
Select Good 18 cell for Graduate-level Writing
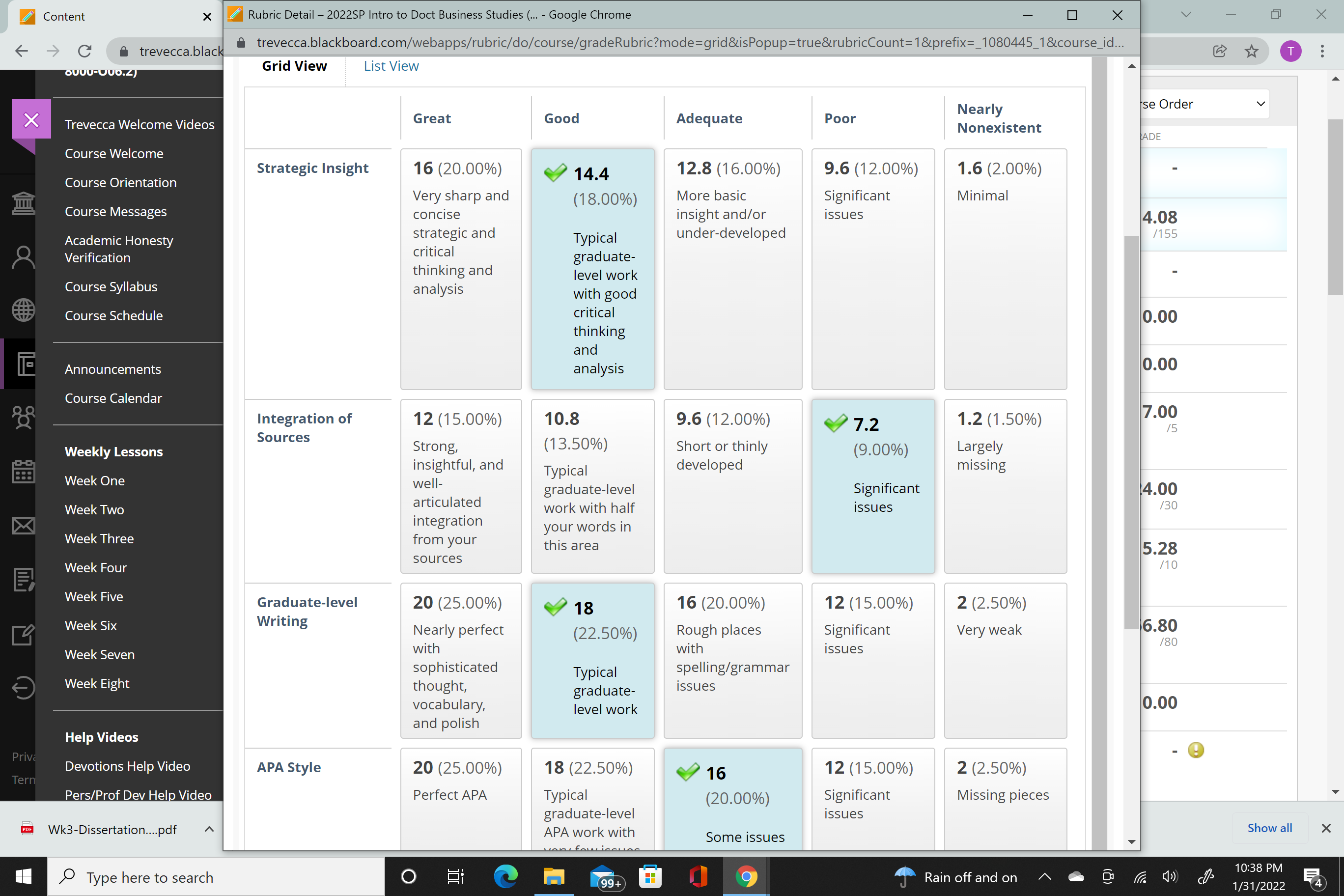pyautogui.click(x=592, y=660)
